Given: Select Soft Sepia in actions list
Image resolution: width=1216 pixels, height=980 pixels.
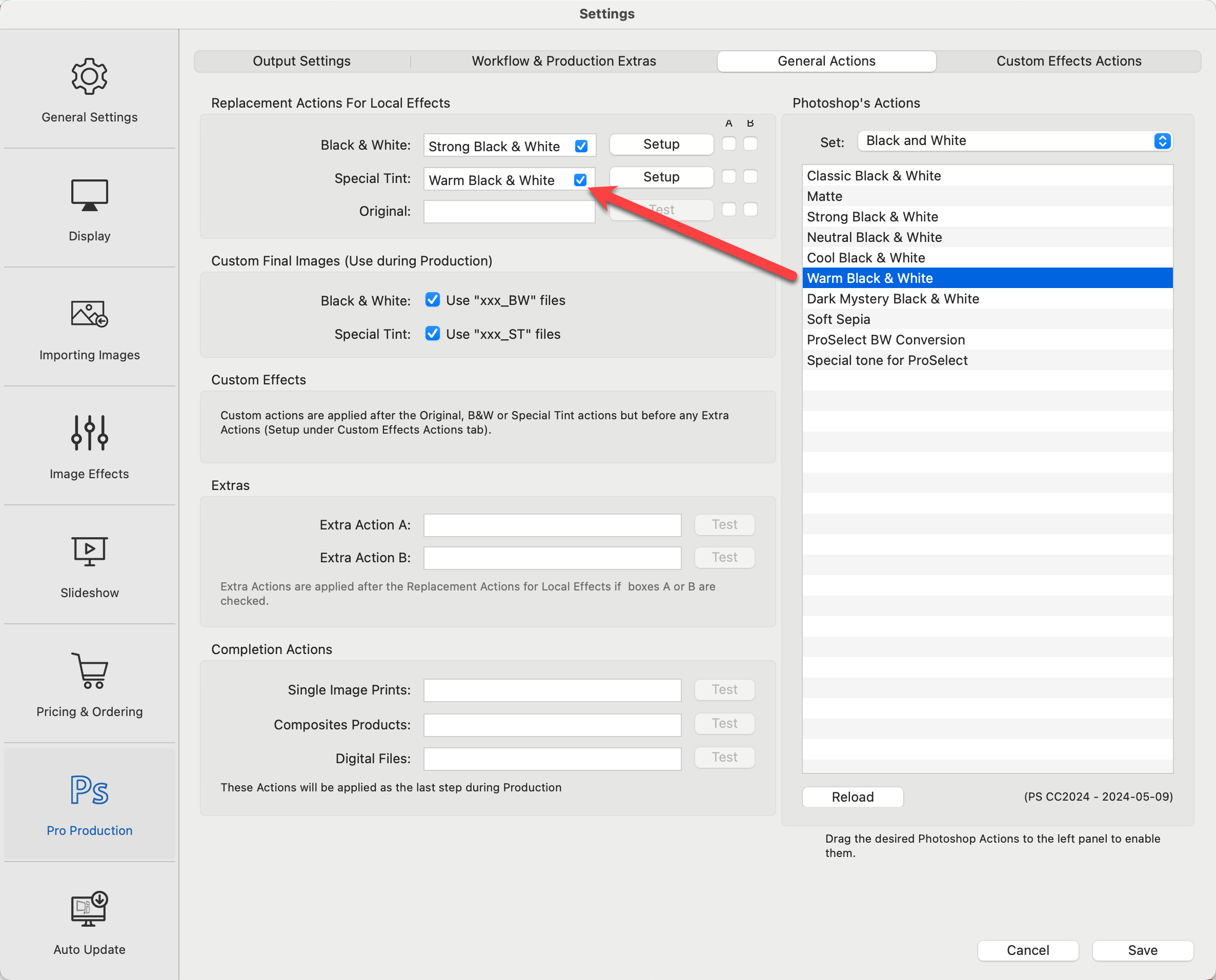Looking at the screenshot, I should (x=838, y=319).
